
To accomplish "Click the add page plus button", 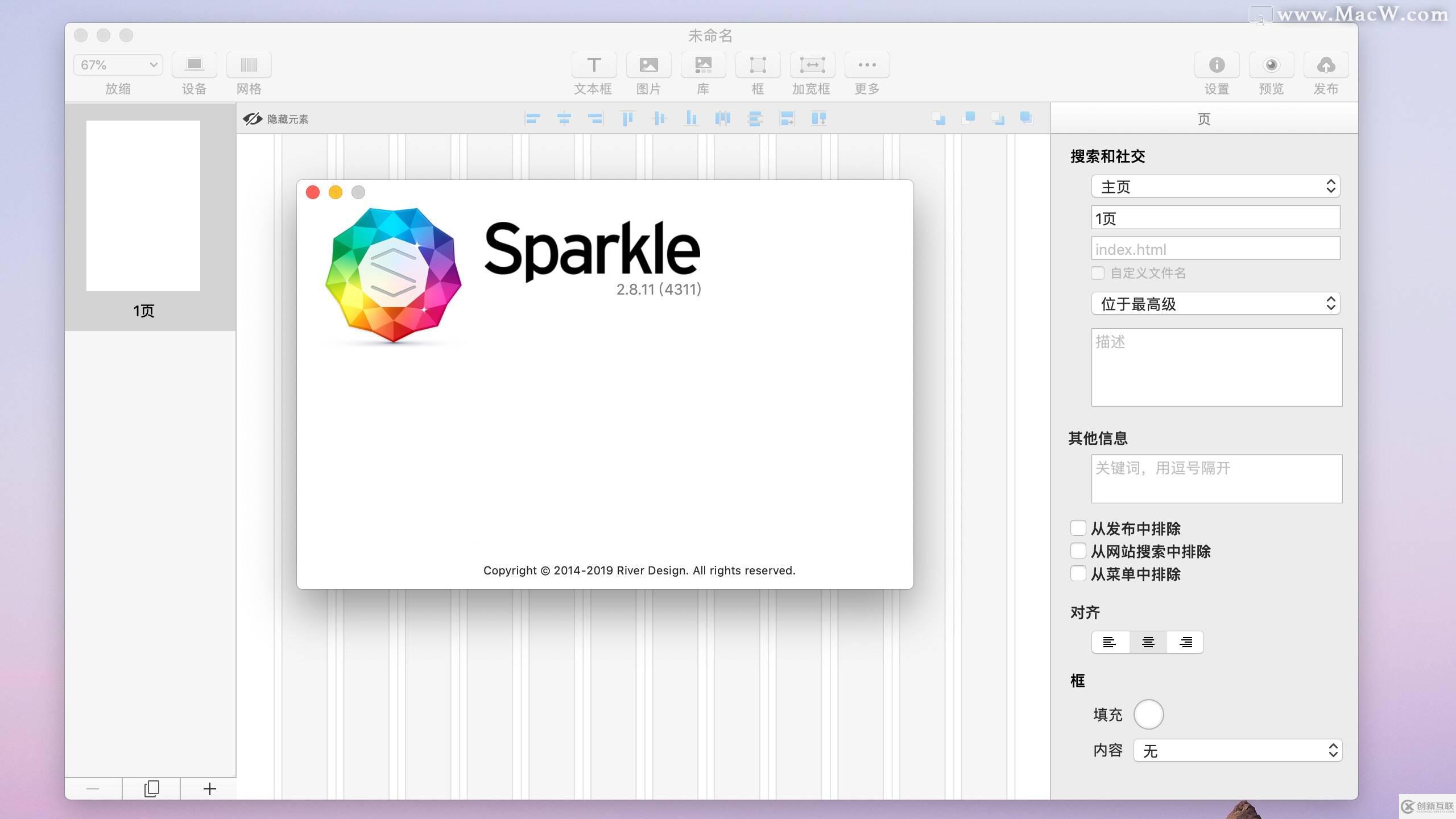I will (209, 789).
